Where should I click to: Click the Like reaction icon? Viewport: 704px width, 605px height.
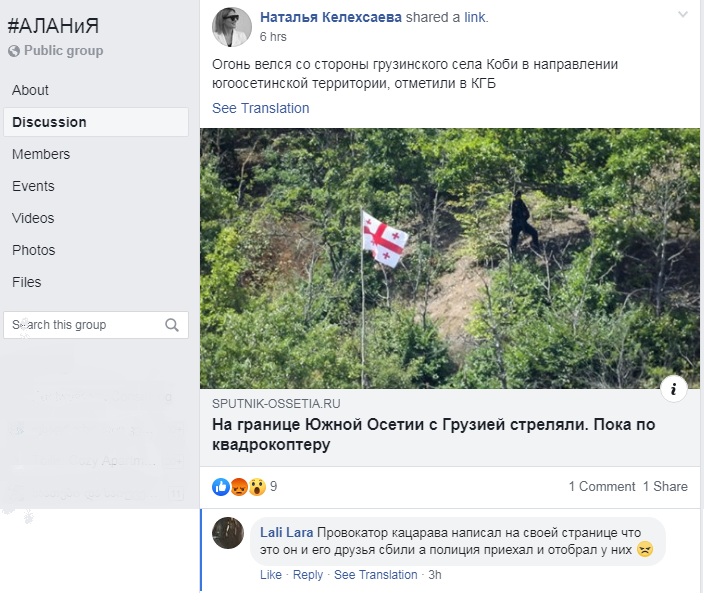click(221, 487)
